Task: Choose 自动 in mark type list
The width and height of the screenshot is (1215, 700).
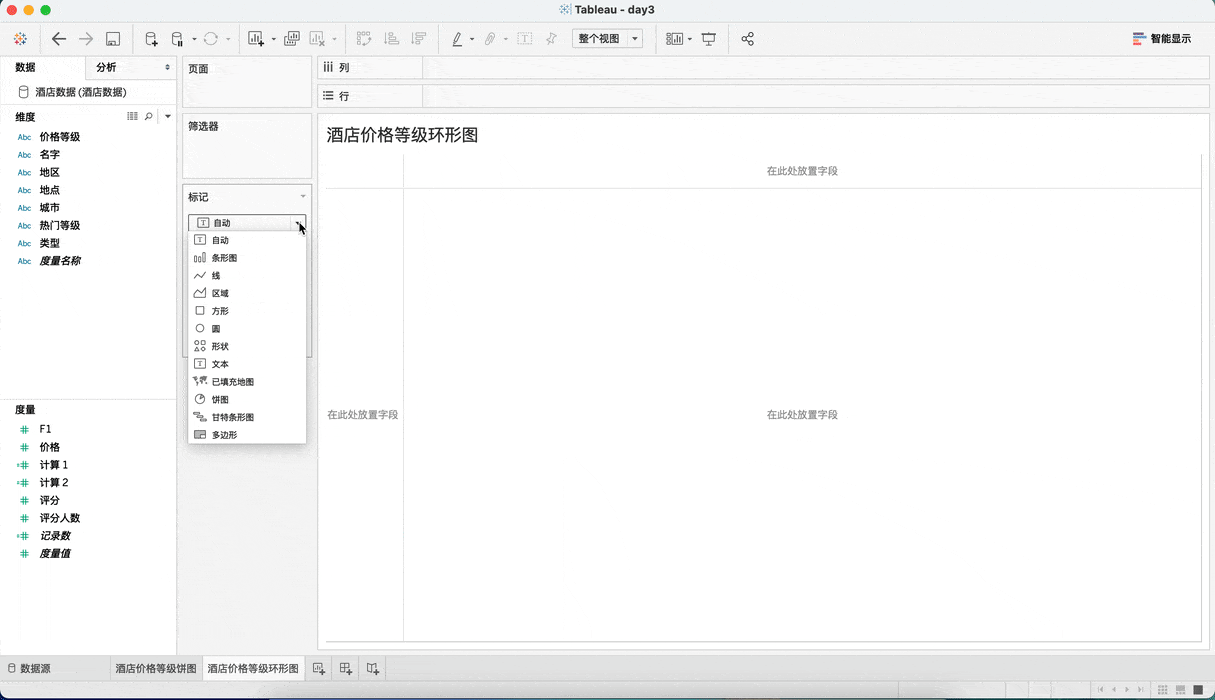Action: pyautogui.click(x=247, y=240)
